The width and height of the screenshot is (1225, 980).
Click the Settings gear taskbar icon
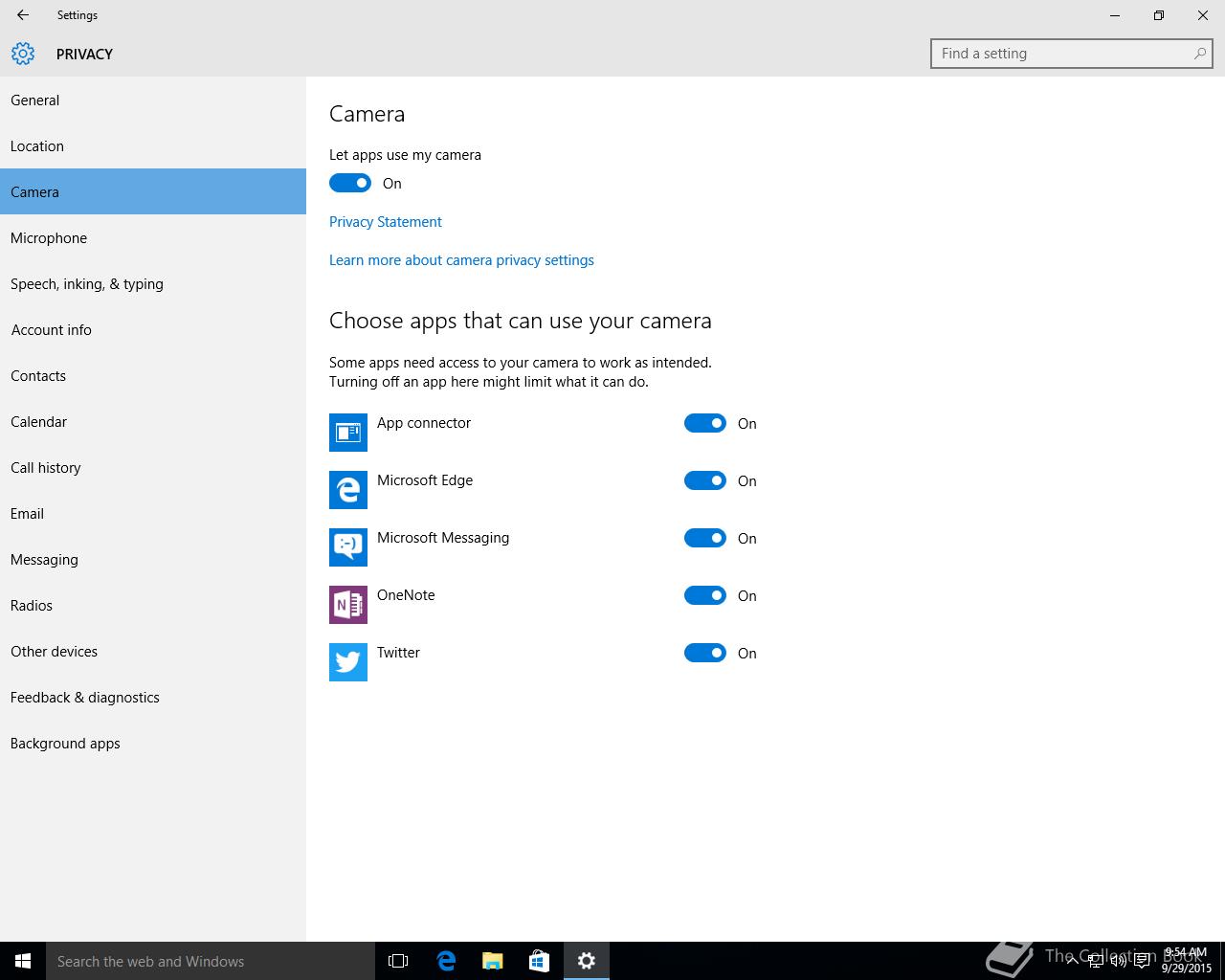[x=587, y=961]
